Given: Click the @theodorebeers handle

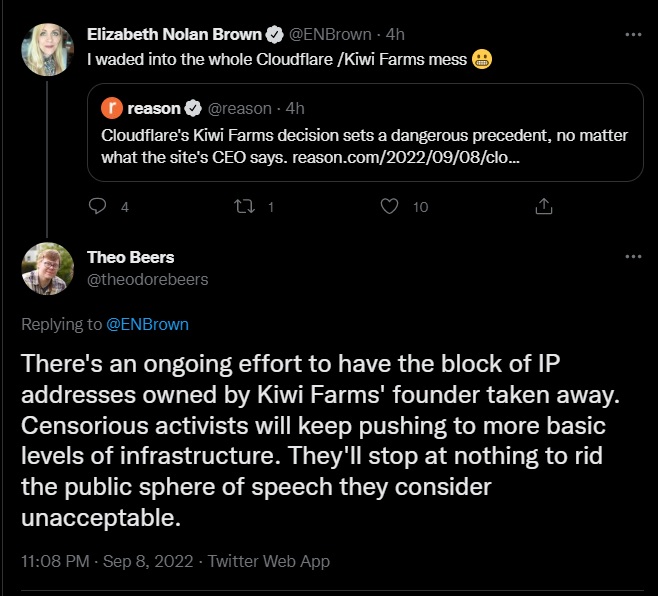Looking at the screenshot, I should (148, 279).
